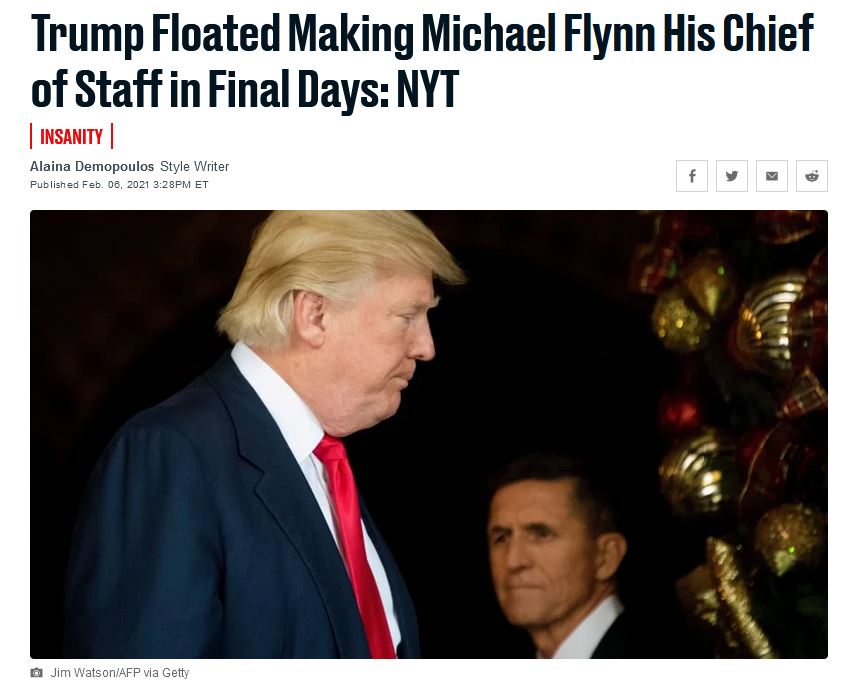Share the article on Facebook

(x=692, y=176)
